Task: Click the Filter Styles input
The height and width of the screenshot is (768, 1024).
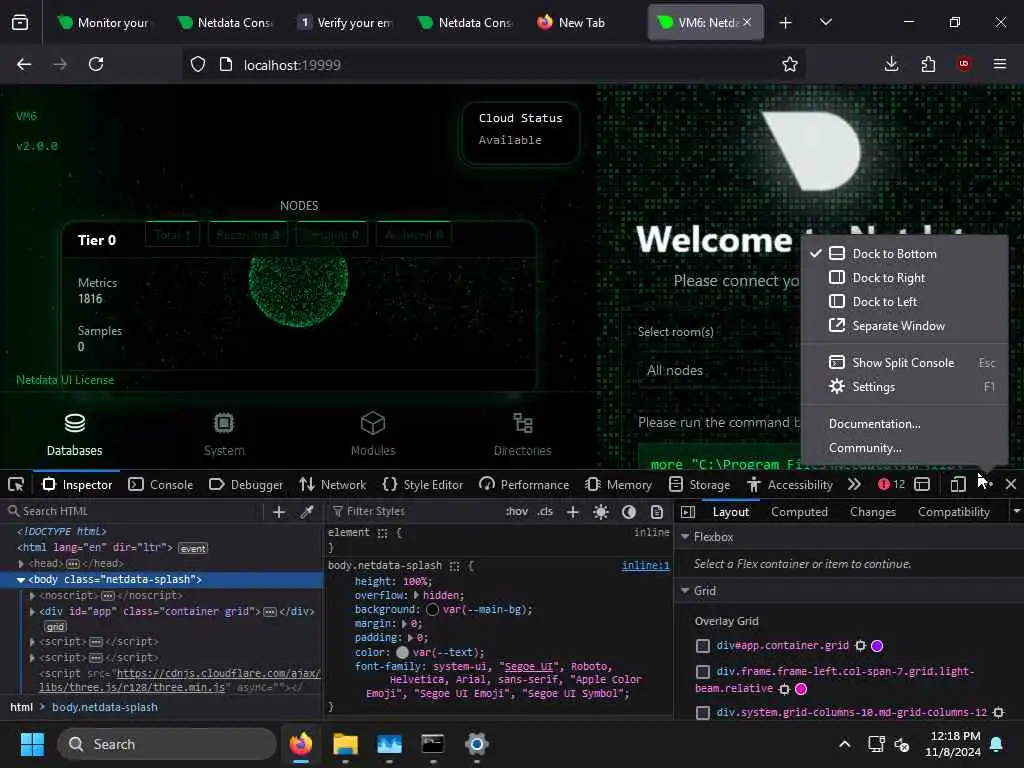Action: (415, 511)
